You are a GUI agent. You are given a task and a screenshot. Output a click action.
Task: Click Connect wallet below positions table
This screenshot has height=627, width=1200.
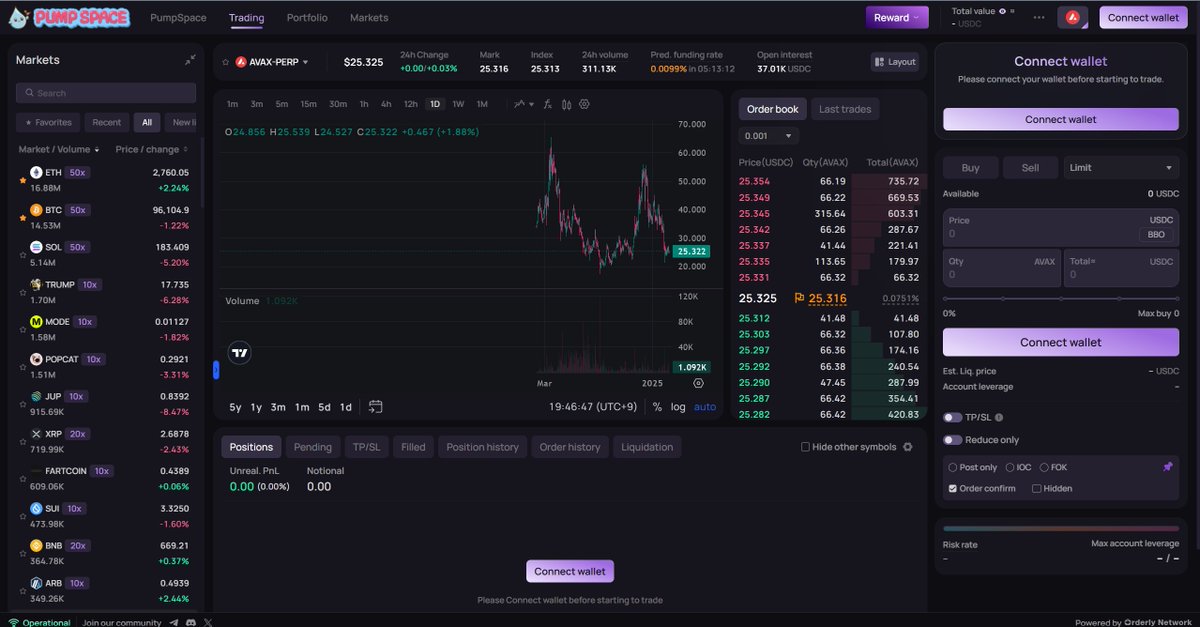coord(570,571)
